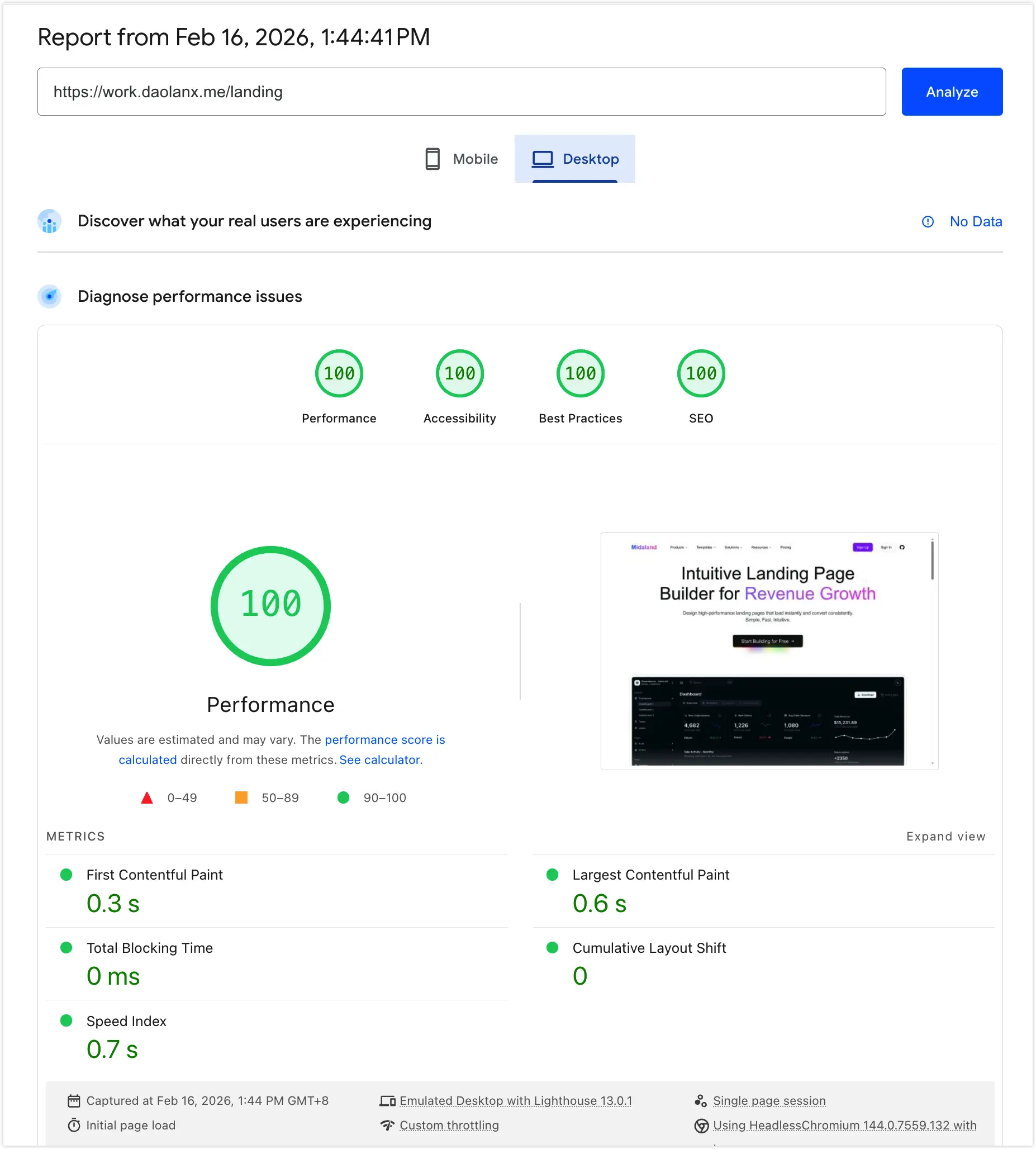Jump to SEO score gauge
1036x1149 pixels.
tap(701, 373)
